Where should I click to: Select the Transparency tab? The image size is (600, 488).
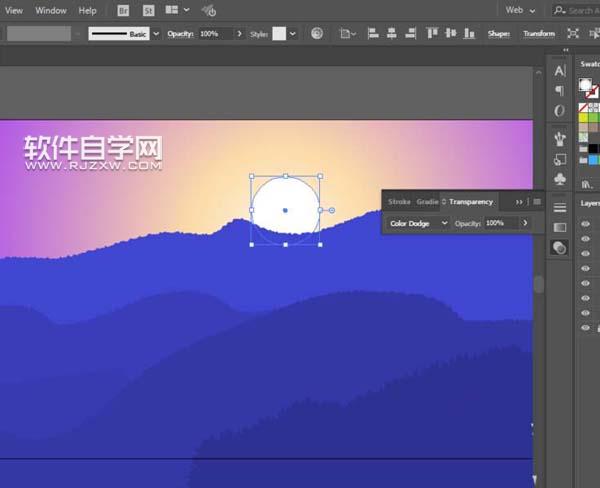[x=471, y=202]
